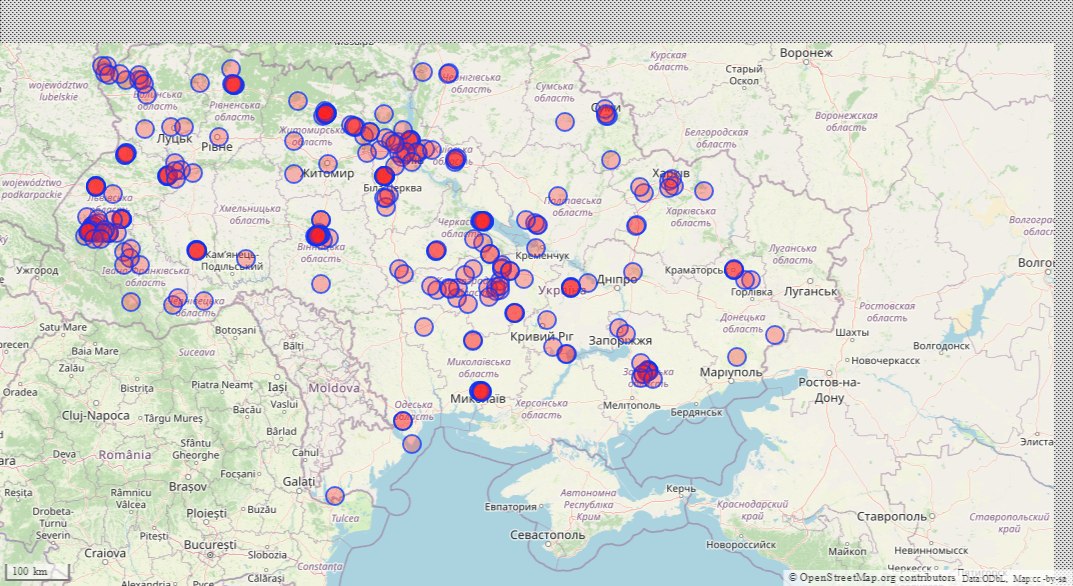Click the Ужгород city label
The image size is (1073, 586).
(x=37, y=270)
